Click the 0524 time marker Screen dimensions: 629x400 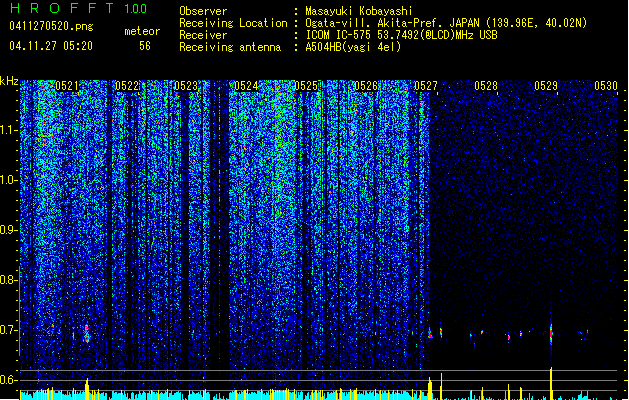coord(246,86)
